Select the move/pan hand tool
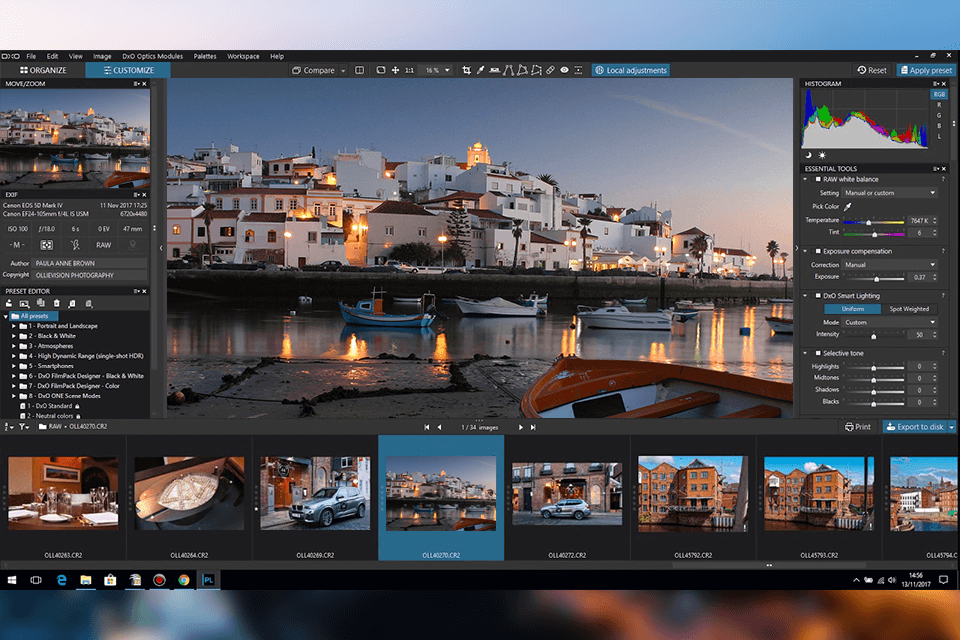The width and height of the screenshot is (960, 640). click(396, 70)
